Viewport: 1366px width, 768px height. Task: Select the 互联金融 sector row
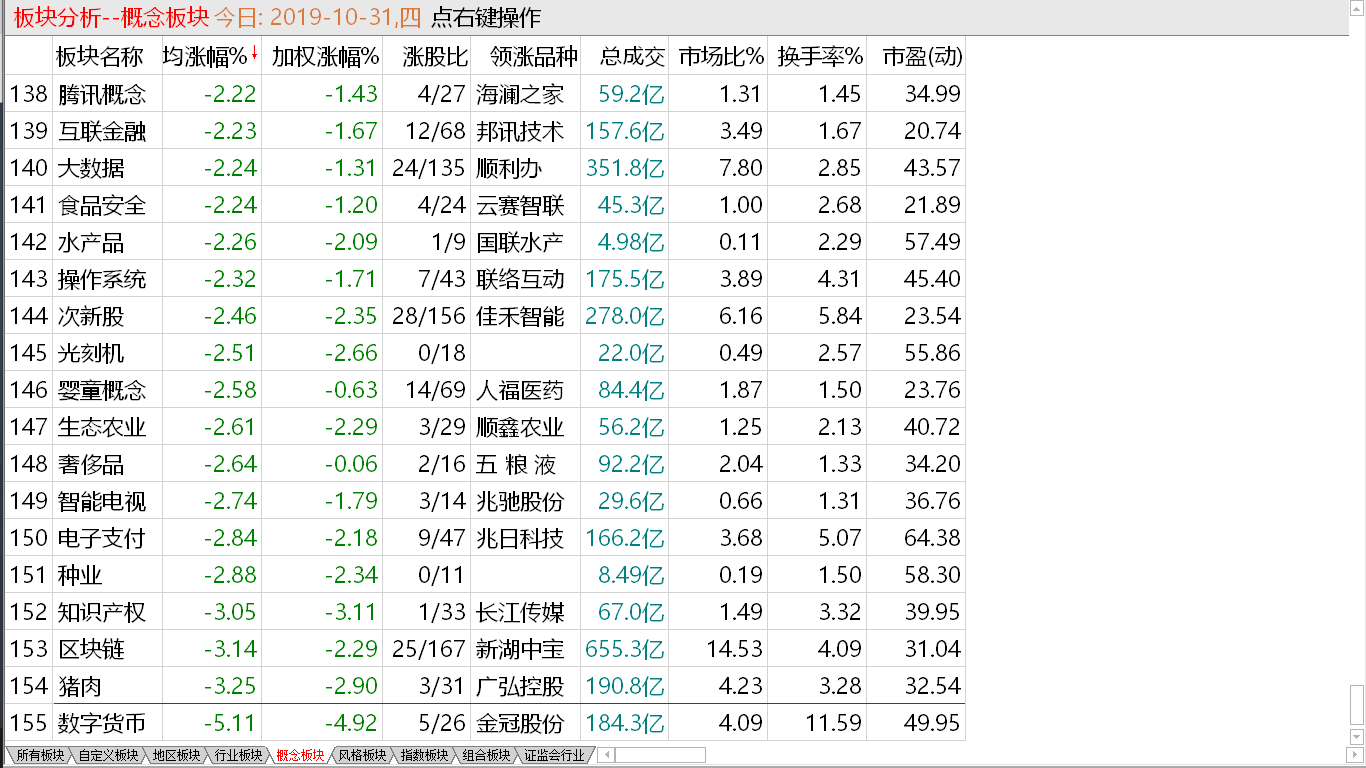pyautogui.click(x=485, y=131)
